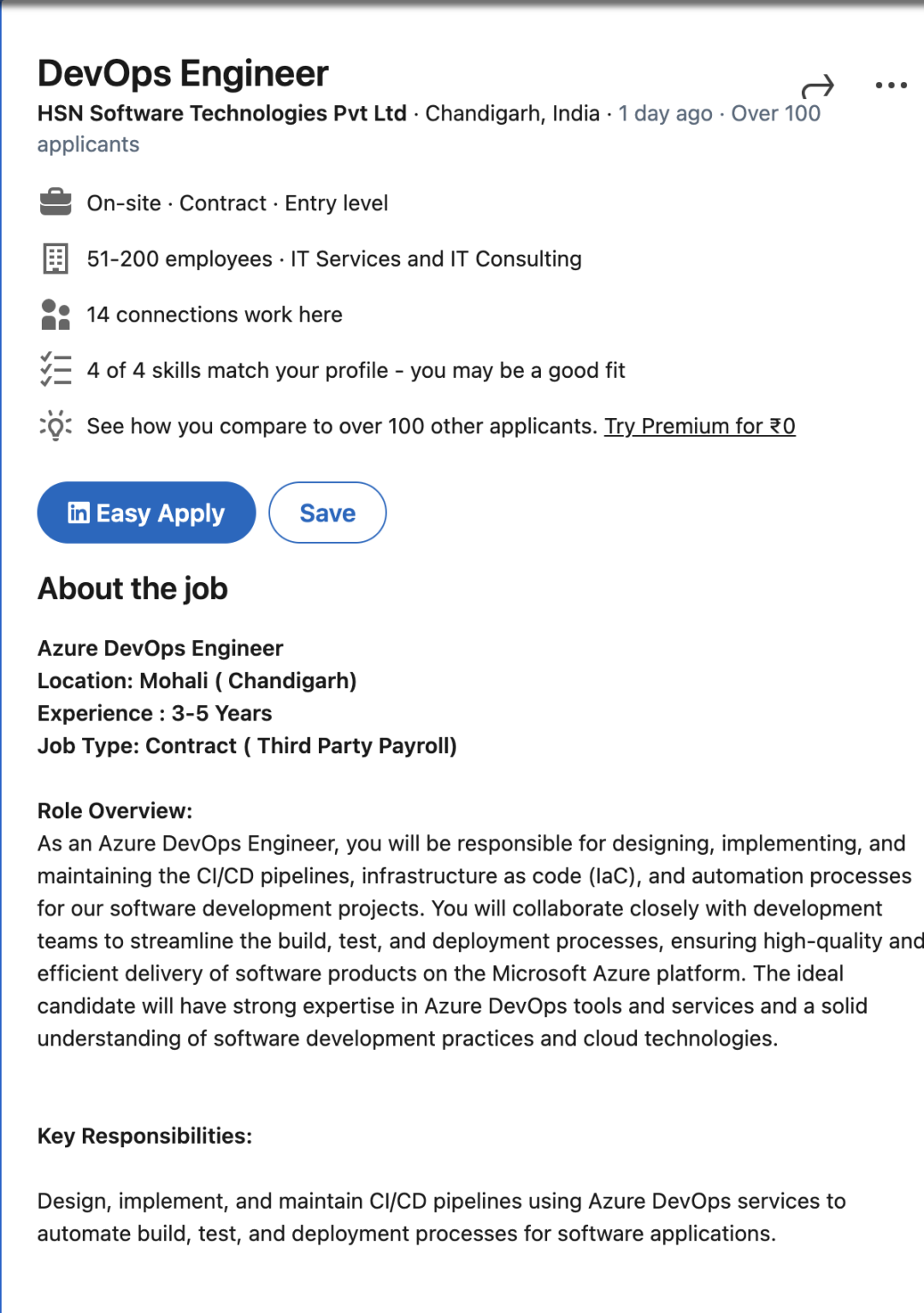924x1313 pixels.
Task: Click the About the job heading
Action: [x=132, y=589]
